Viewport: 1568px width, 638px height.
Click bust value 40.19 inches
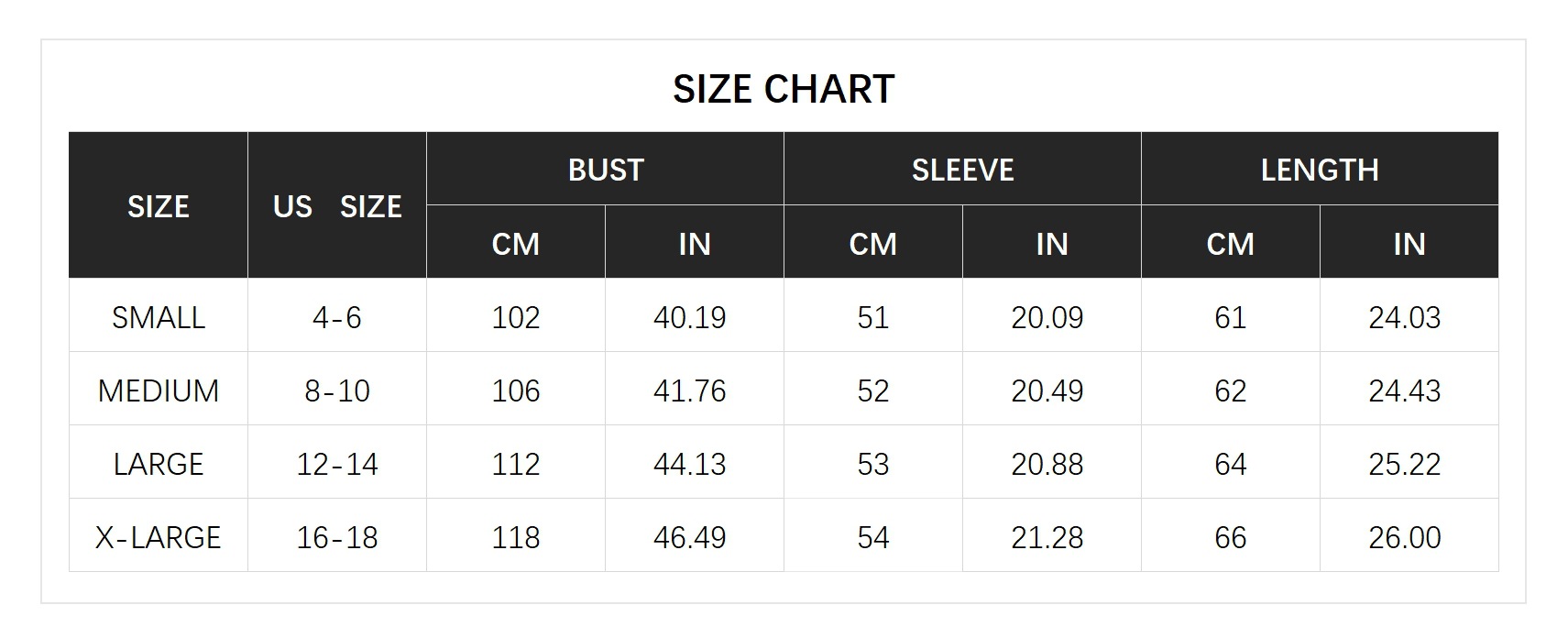690,317
